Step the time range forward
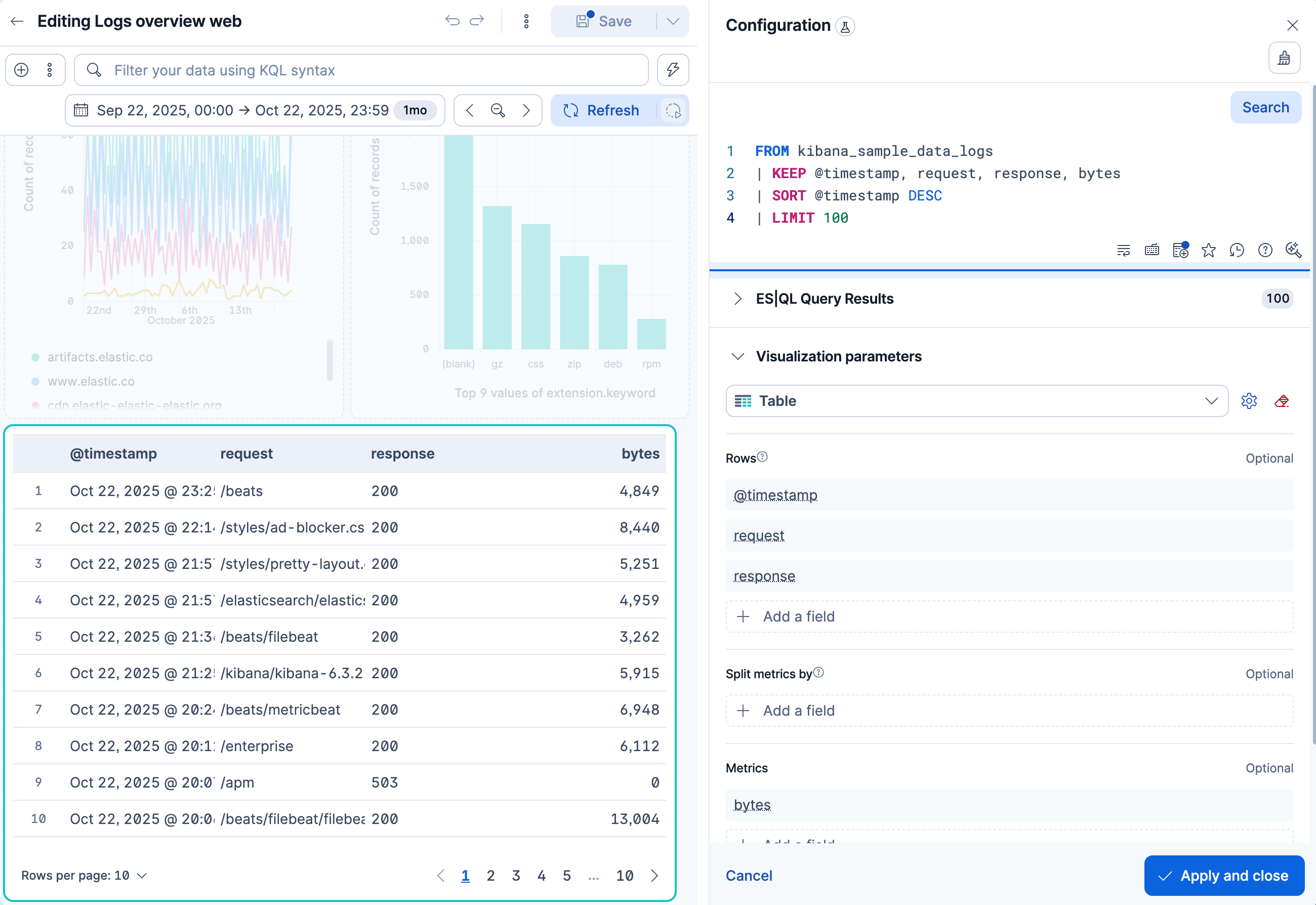Image resolution: width=1316 pixels, height=905 pixels. [526, 110]
